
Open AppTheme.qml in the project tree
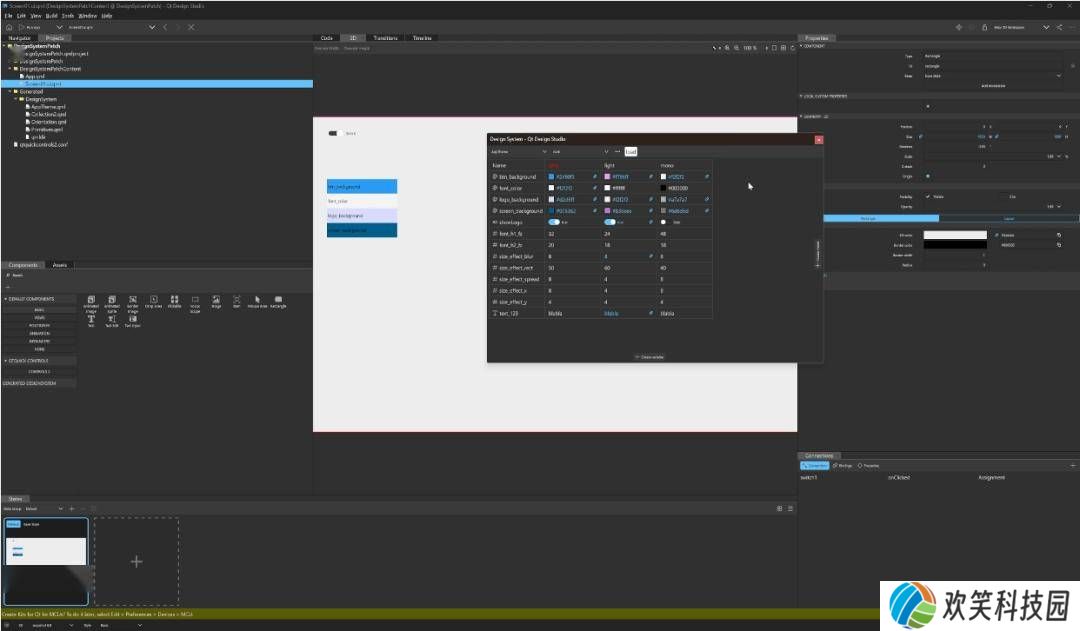48,107
